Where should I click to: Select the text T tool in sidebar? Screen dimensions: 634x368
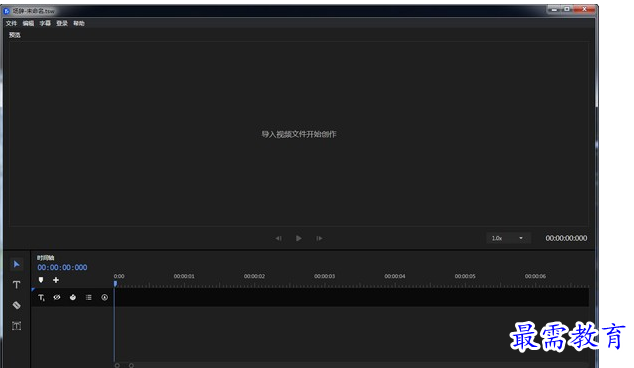(x=17, y=285)
